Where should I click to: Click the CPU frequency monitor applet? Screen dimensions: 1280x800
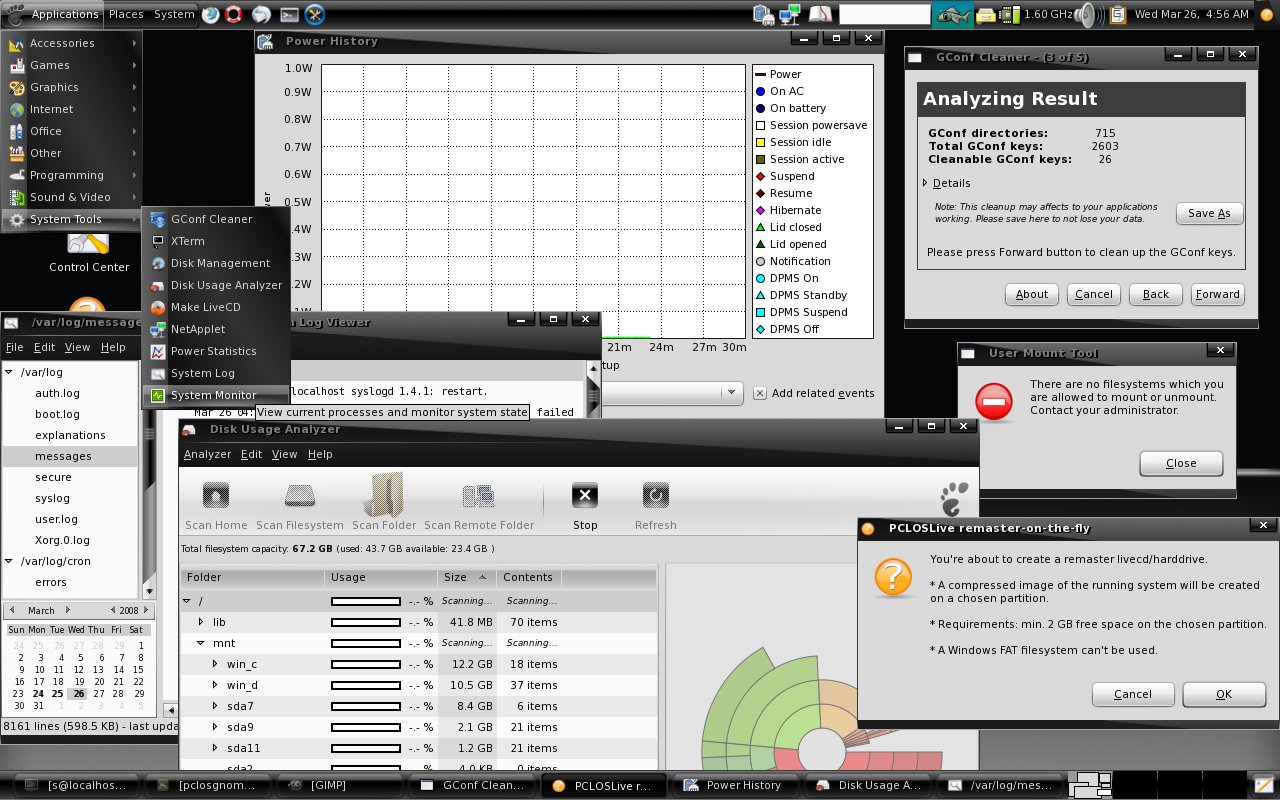(x=1035, y=14)
